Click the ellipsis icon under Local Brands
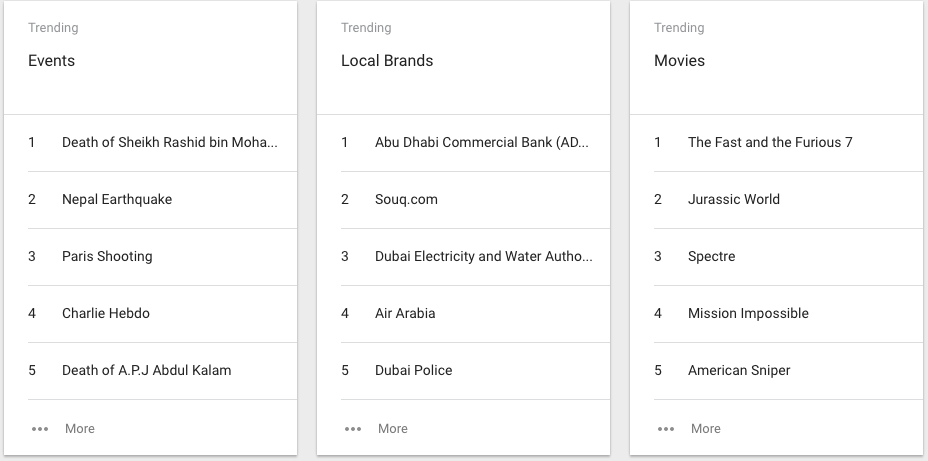Screen dimensions: 928x461 click(x=353, y=429)
